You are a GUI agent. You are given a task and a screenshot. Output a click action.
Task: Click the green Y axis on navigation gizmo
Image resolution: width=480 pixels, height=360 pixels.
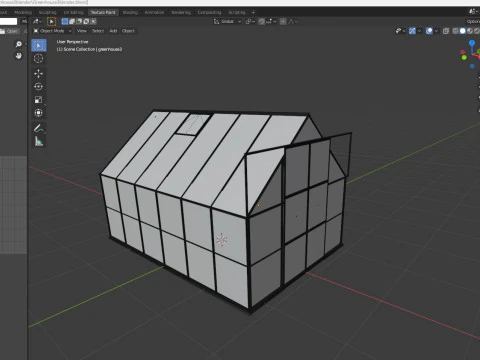tap(464, 58)
